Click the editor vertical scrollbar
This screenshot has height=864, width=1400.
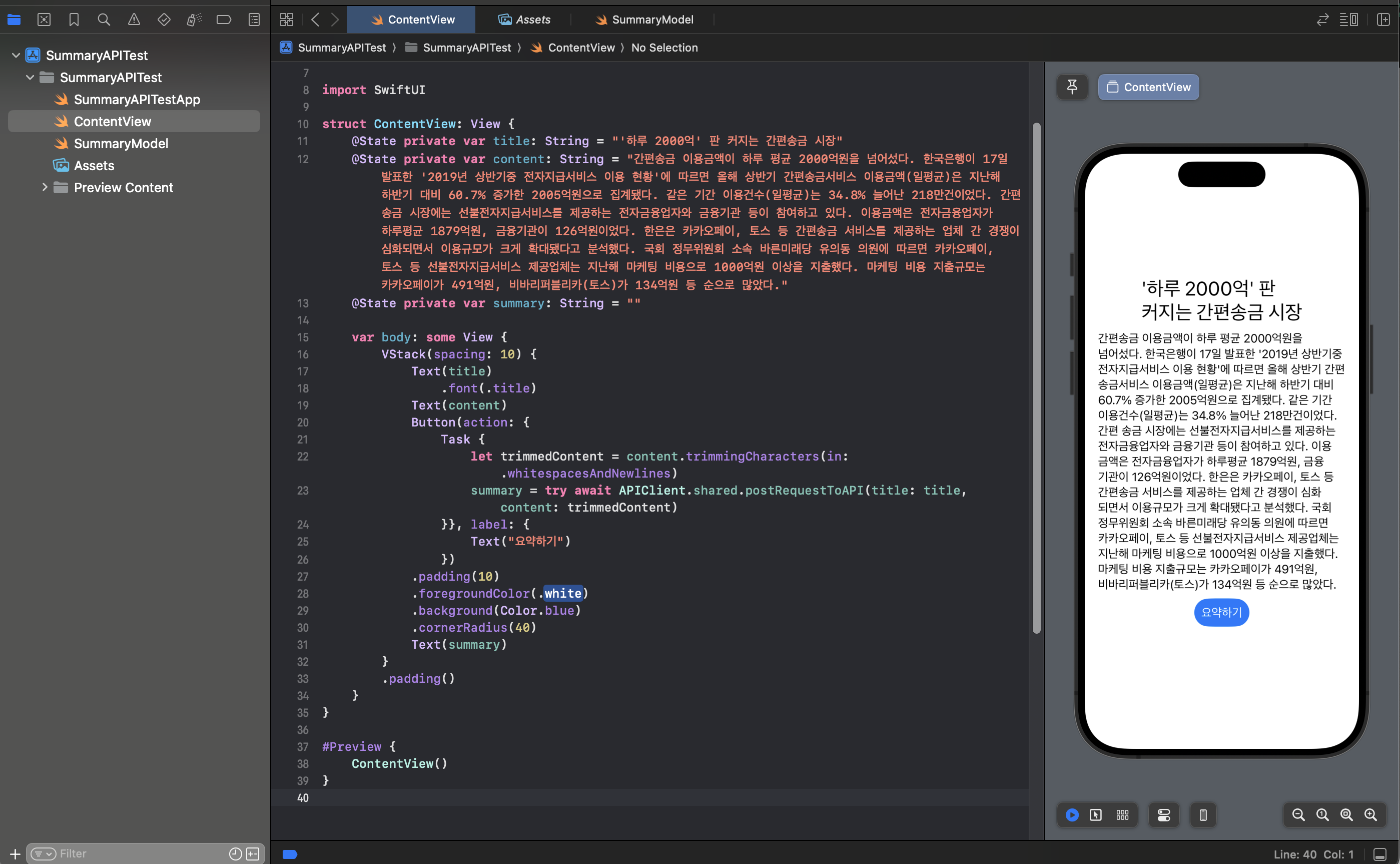point(1036,377)
